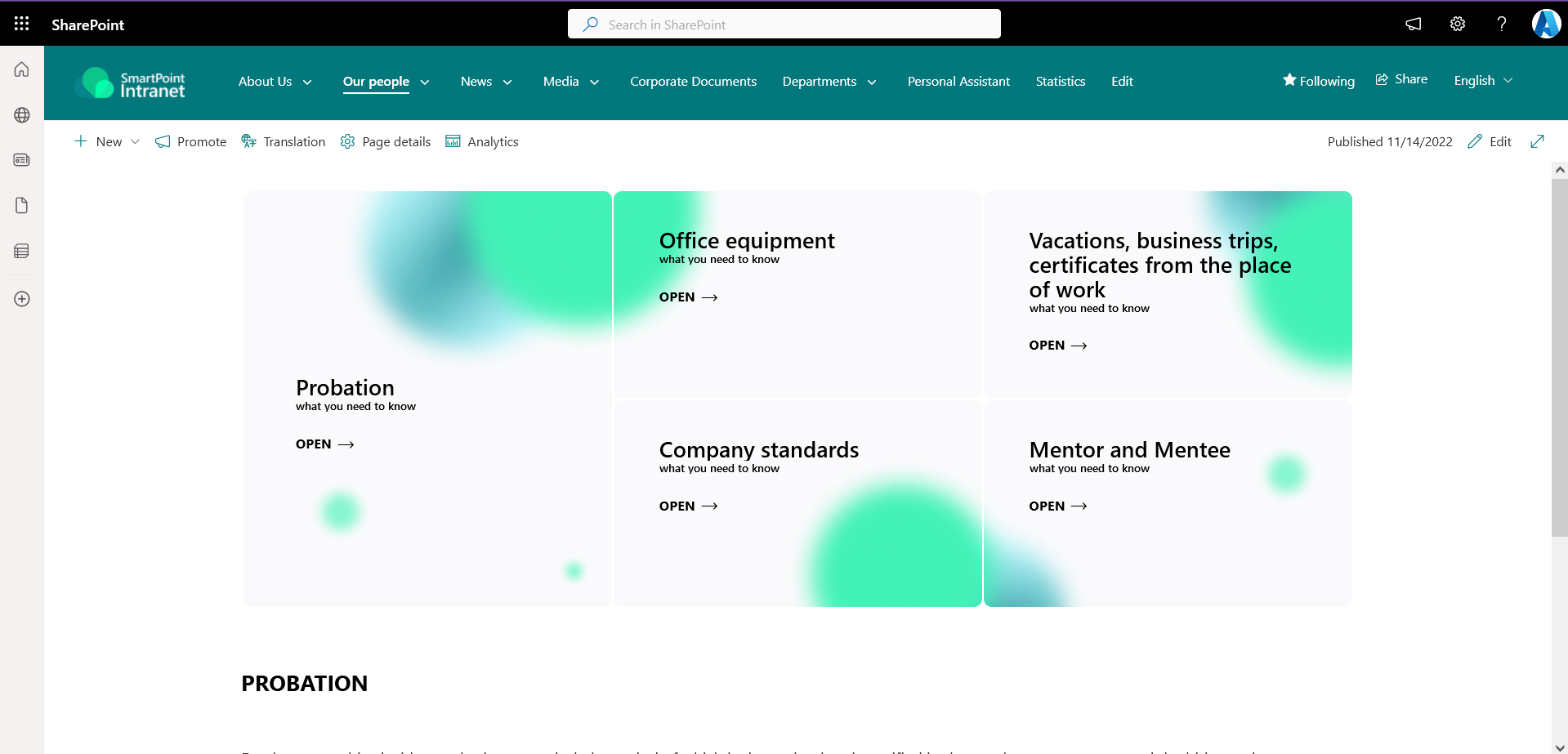Viewport: 1568px width, 754px height.
Task: Expand the Departments menu chevron
Action: click(872, 82)
